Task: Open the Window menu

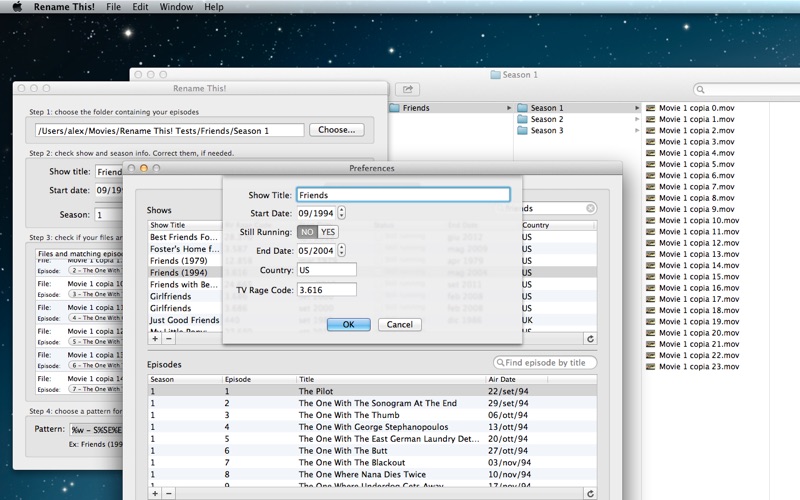Action: click(176, 7)
